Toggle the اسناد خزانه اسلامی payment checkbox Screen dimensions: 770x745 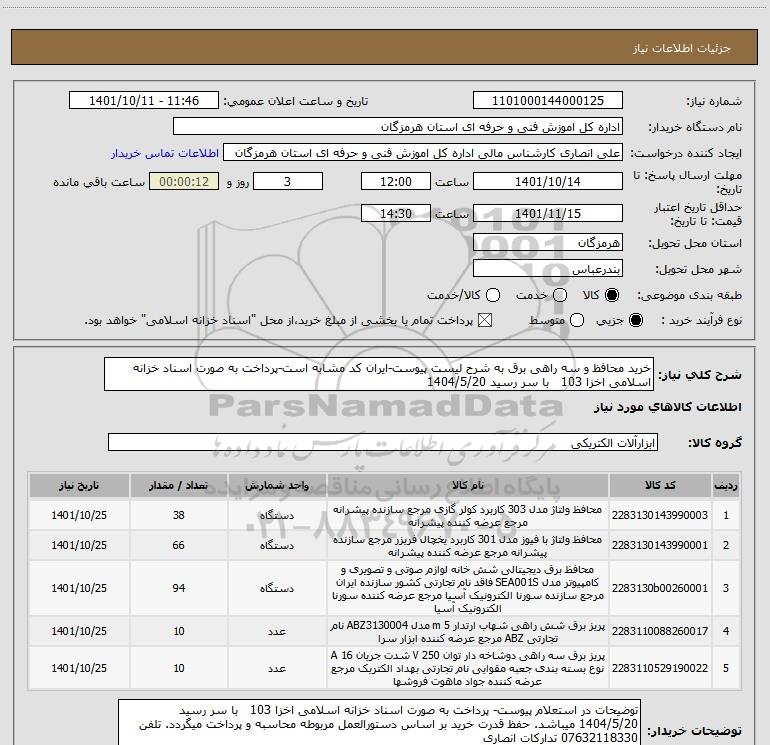(x=485, y=320)
